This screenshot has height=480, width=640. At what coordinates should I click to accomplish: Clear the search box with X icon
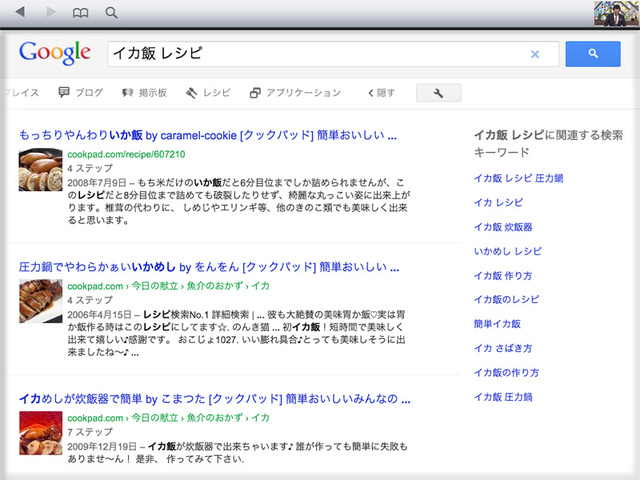click(534, 54)
